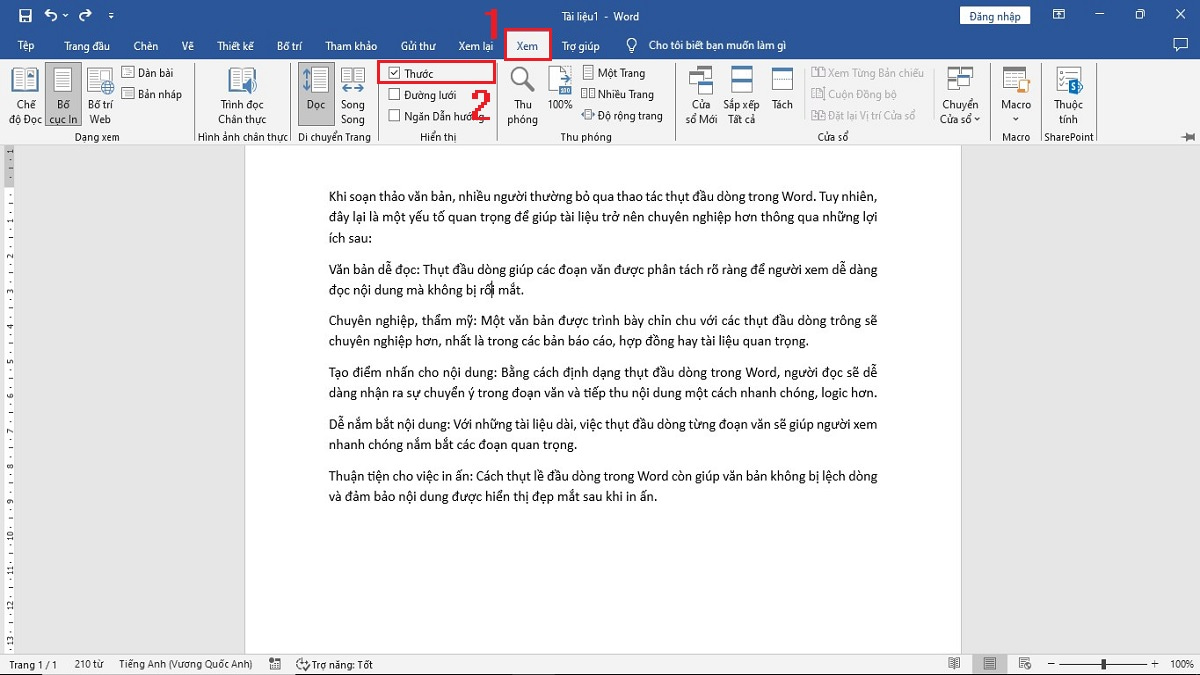Choose Bản nháp draft view

153,94
